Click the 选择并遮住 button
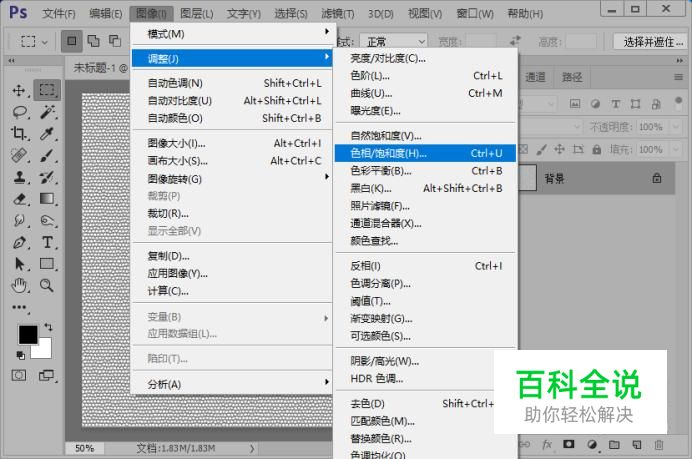The image size is (692, 459). click(652, 42)
